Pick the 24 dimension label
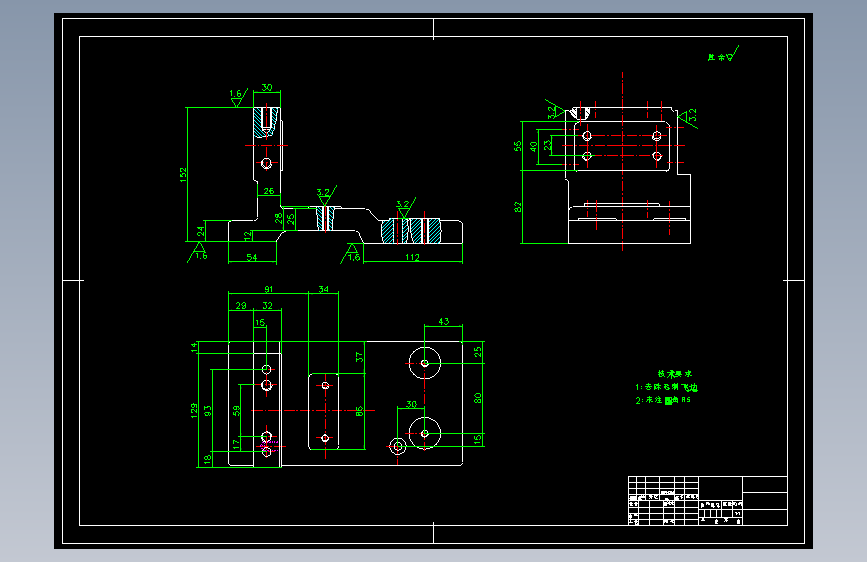The height and width of the screenshot is (562, 867). [201, 231]
